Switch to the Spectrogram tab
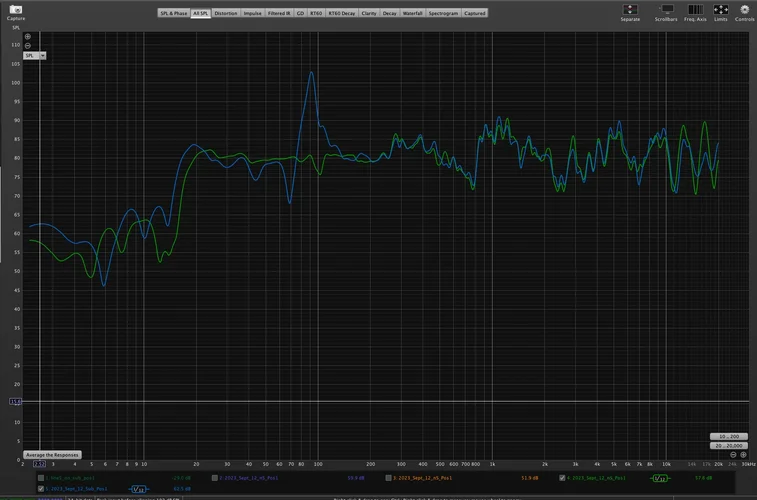Screen dimensions: 757x500 [x=444, y=13]
